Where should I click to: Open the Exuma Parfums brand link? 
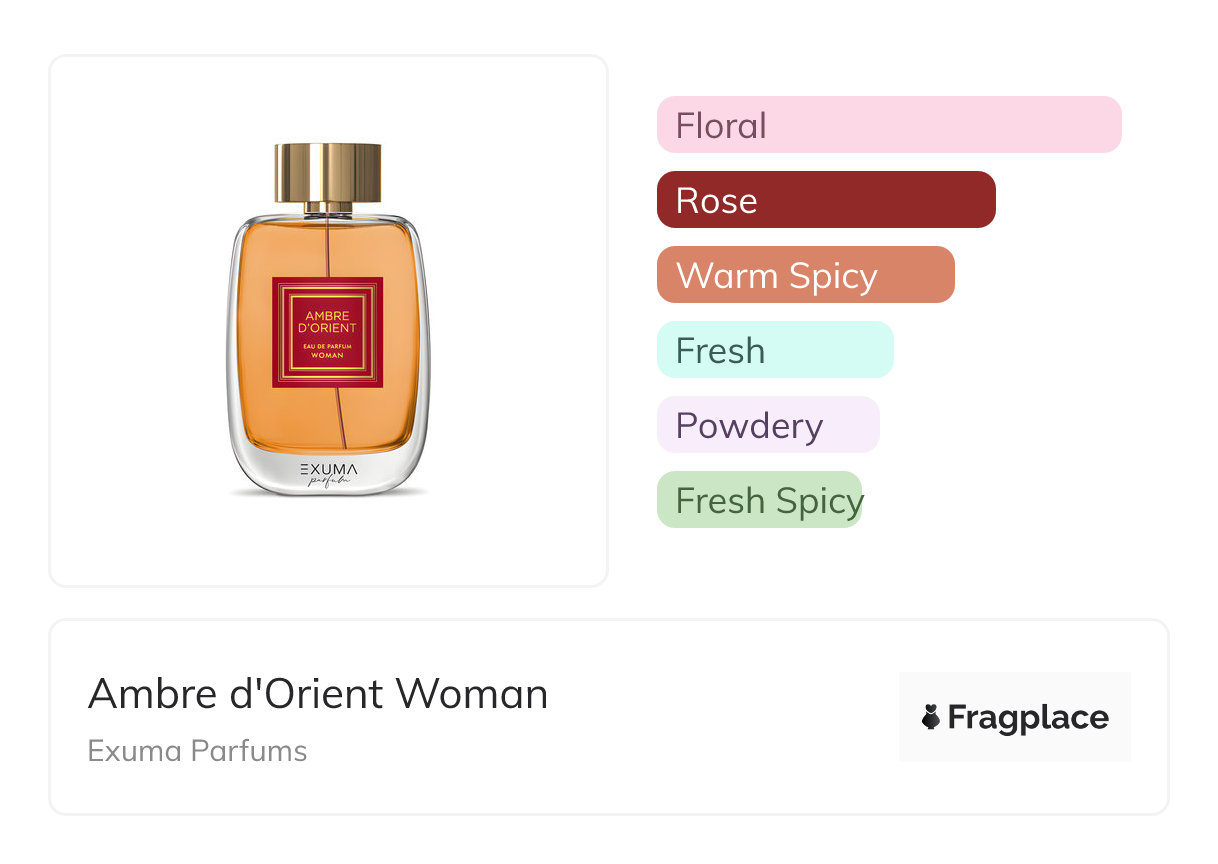point(197,751)
